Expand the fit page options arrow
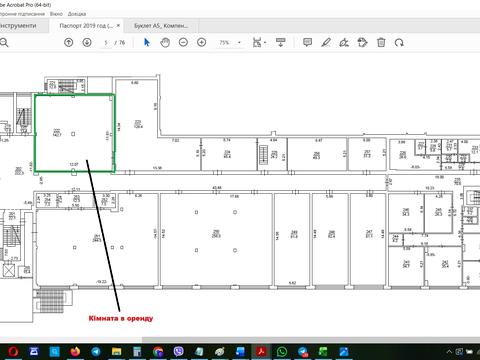Image resolution: width=480 pixels, height=360 pixels. point(265,43)
